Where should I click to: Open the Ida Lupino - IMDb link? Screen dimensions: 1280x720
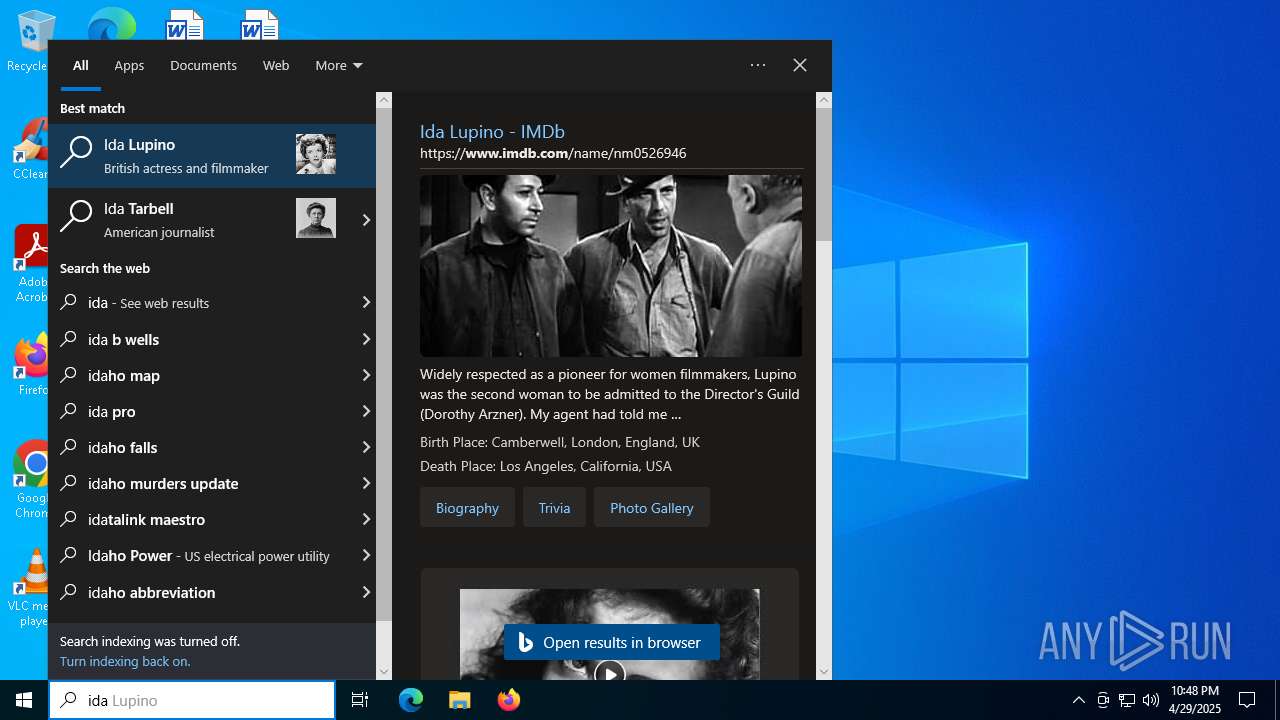pyautogui.click(x=492, y=131)
